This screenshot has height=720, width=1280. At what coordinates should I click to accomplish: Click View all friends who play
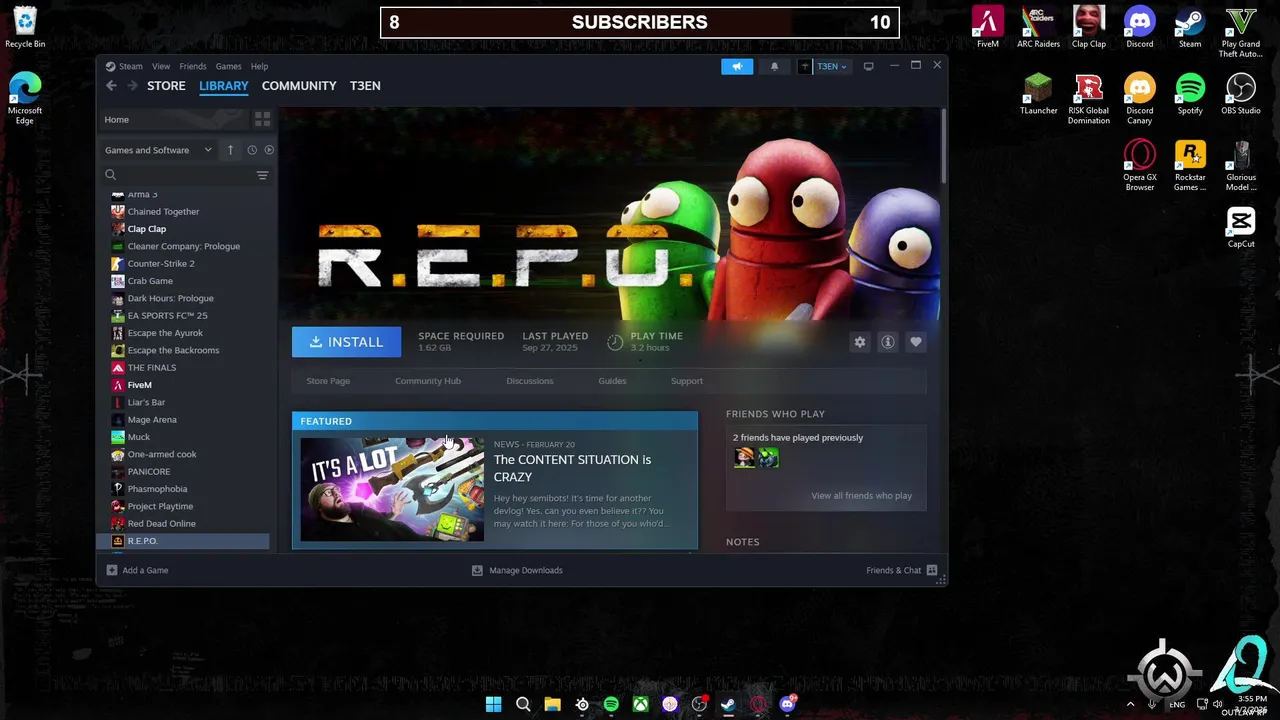(861, 496)
